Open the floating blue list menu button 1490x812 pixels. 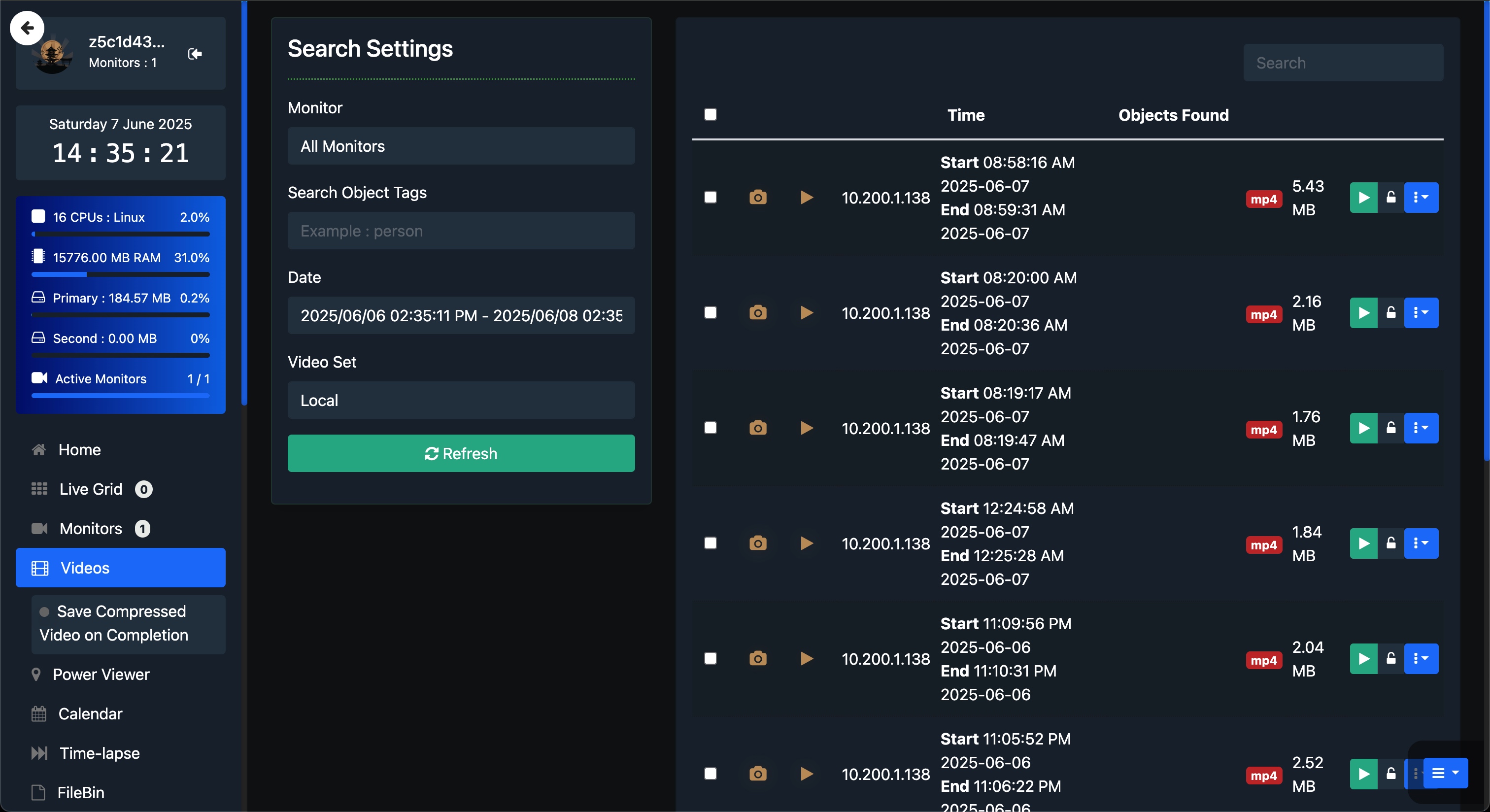pyautogui.click(x=1445, y=773)
